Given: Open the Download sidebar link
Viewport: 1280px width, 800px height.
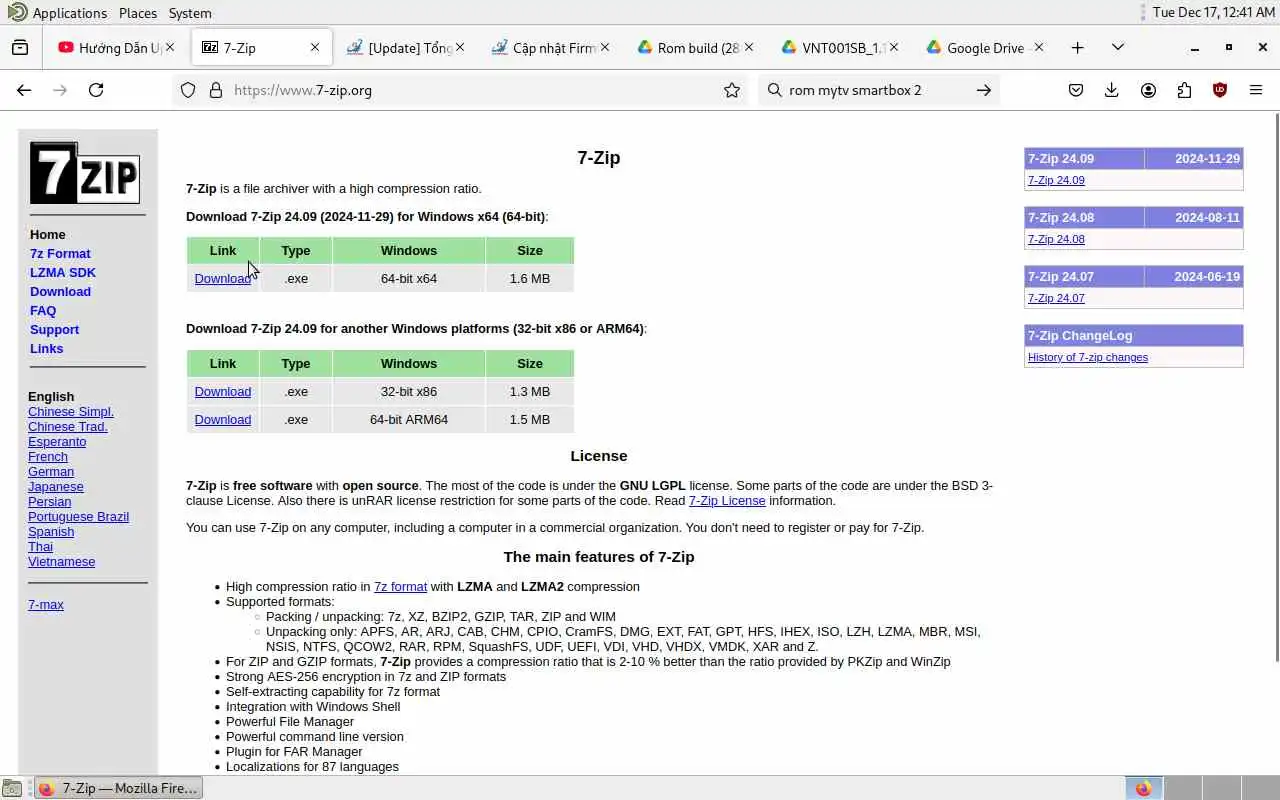Looking at the screenshot, I should pyautogui.click(x=60, y=292).
